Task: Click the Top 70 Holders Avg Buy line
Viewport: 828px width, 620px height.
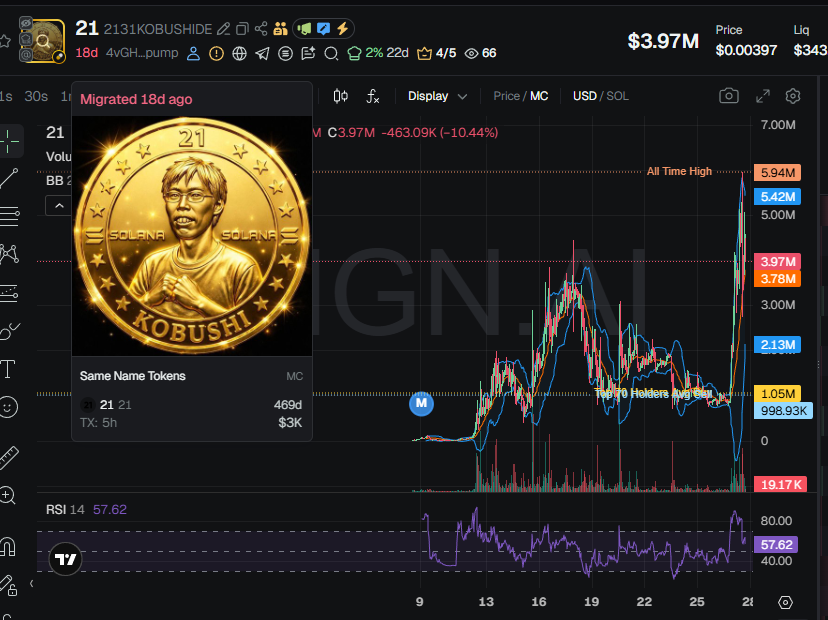Action: 653,393
